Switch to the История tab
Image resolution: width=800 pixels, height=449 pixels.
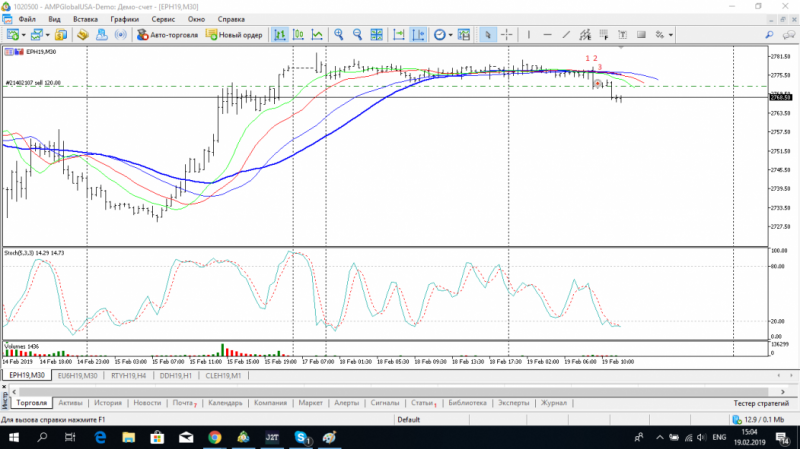point(108,402)
